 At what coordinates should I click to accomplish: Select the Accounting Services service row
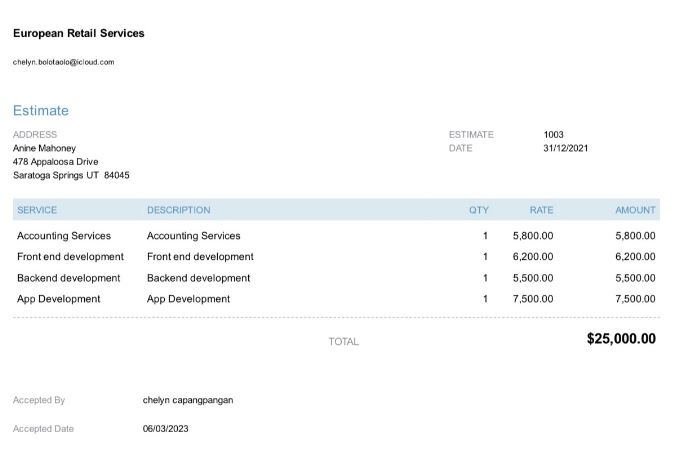64,236
